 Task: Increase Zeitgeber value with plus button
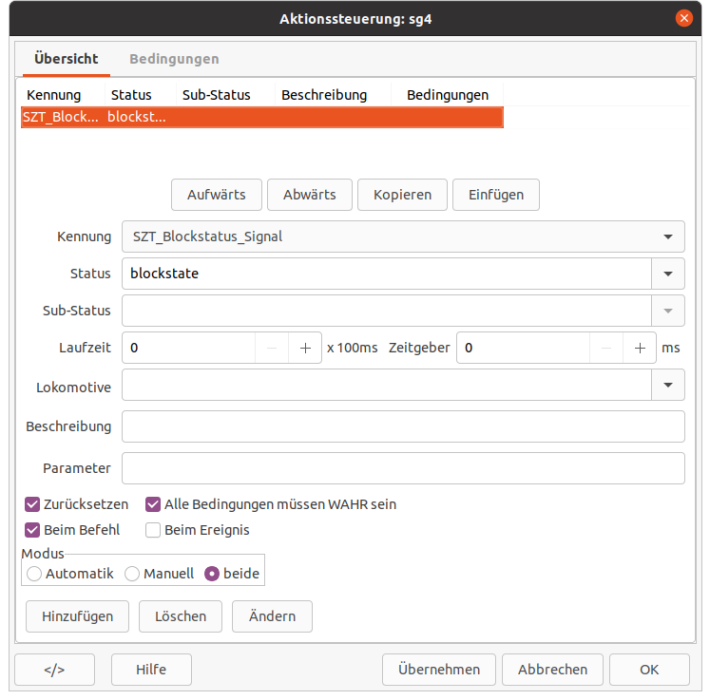pos(639,348)
